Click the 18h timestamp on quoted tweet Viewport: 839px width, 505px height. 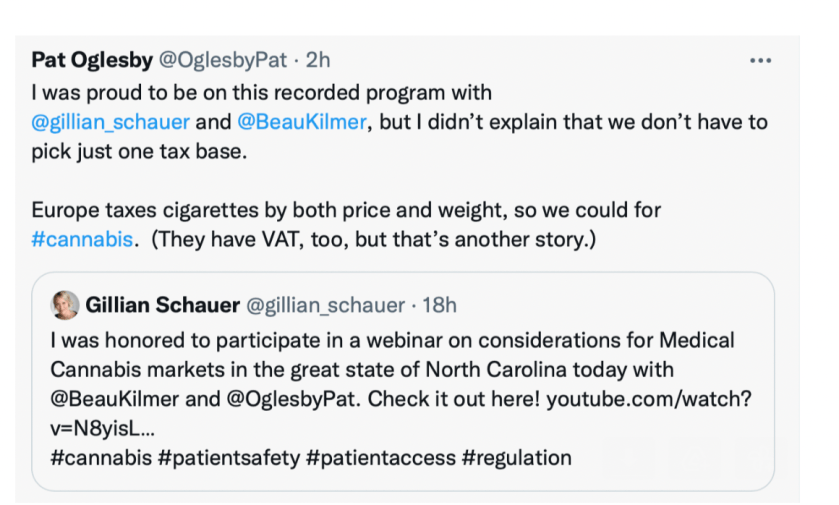[436, 305]
